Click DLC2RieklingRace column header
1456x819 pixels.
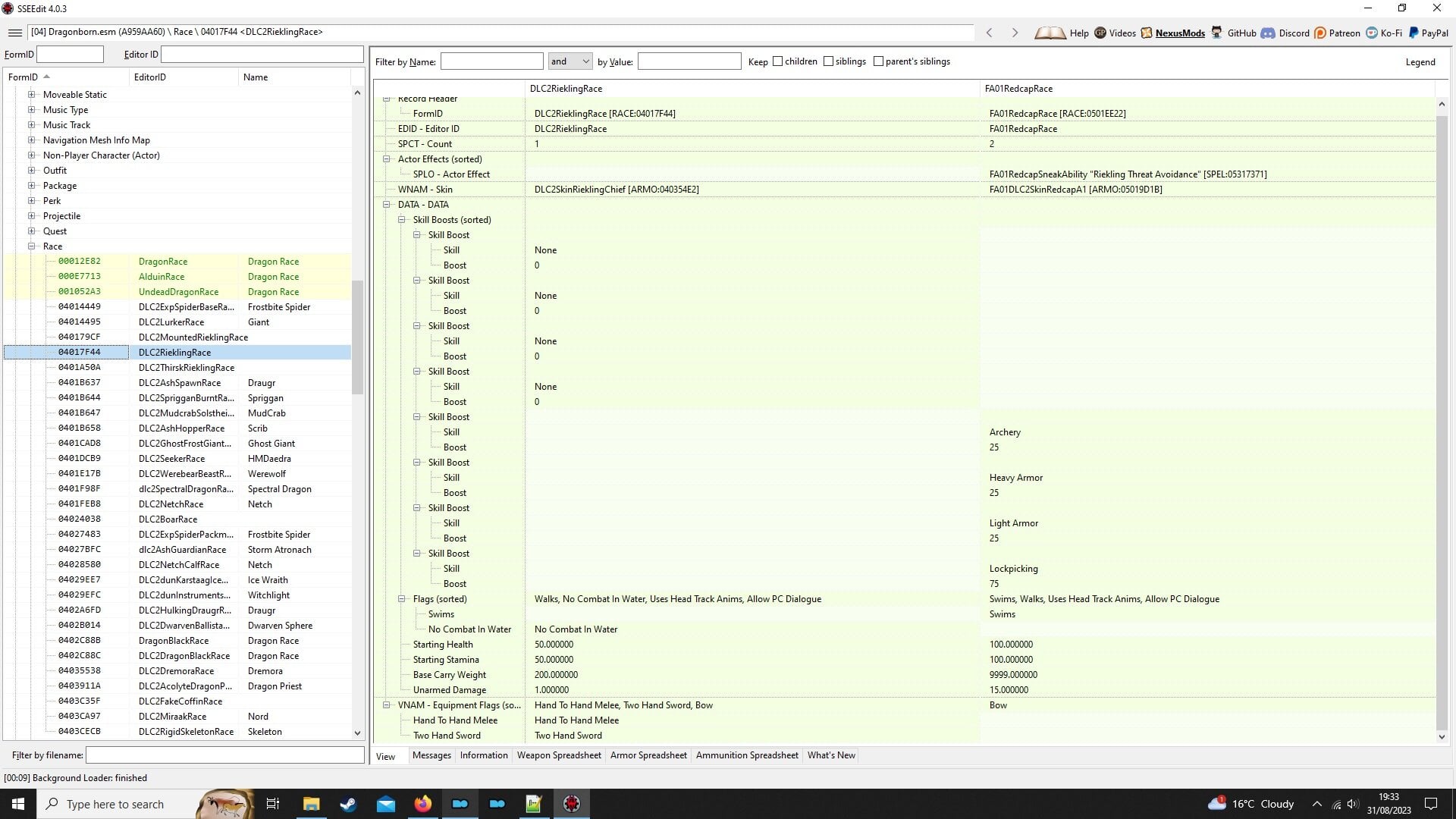752,89
